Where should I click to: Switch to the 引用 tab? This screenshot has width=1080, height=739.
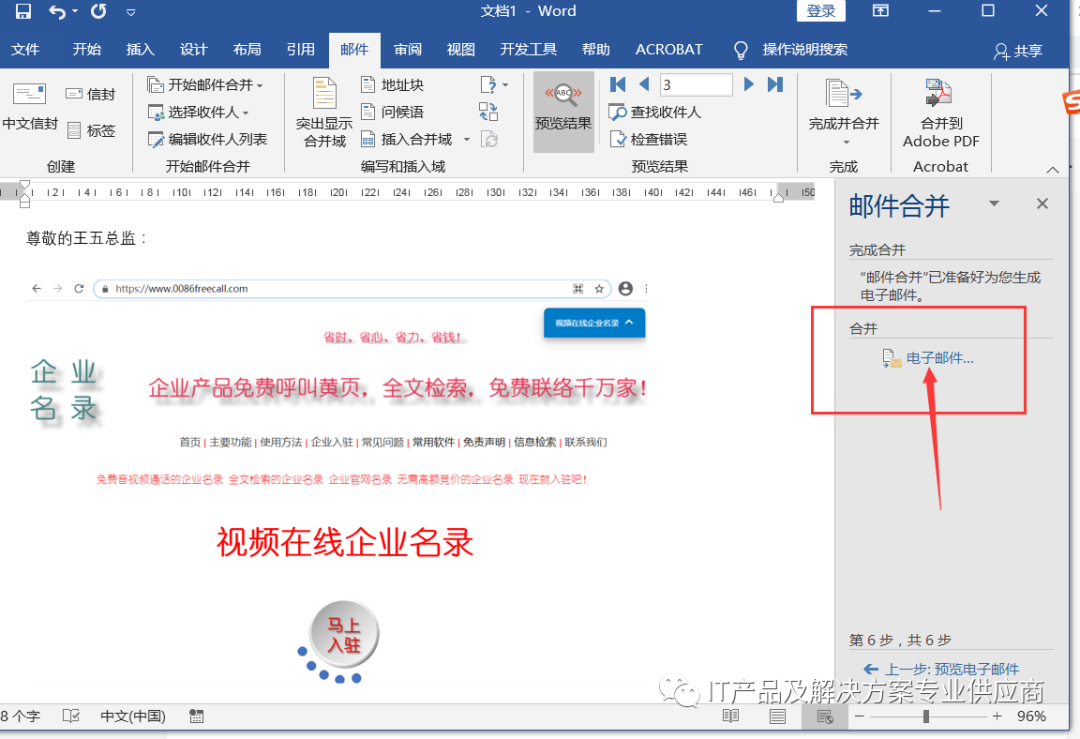pos(300,50)
